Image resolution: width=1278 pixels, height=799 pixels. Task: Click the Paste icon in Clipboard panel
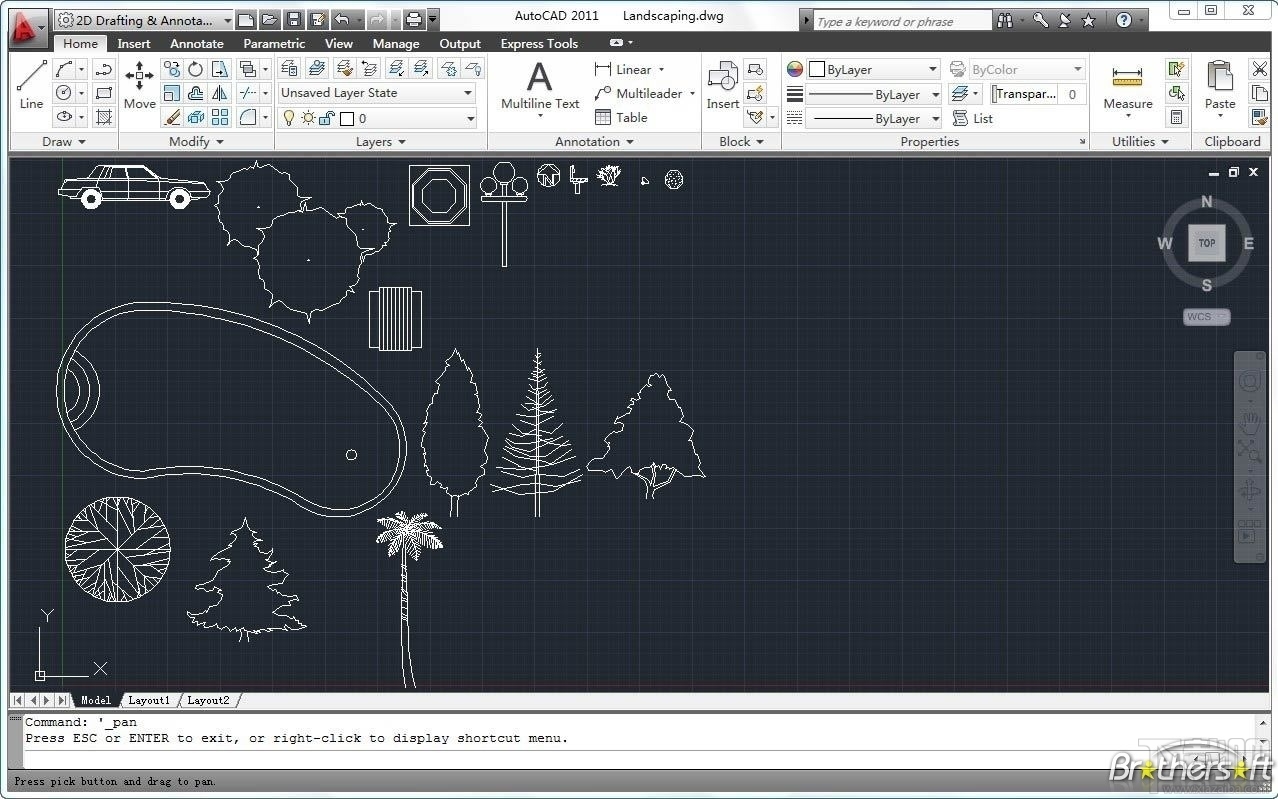click(x=1220, y=80)
